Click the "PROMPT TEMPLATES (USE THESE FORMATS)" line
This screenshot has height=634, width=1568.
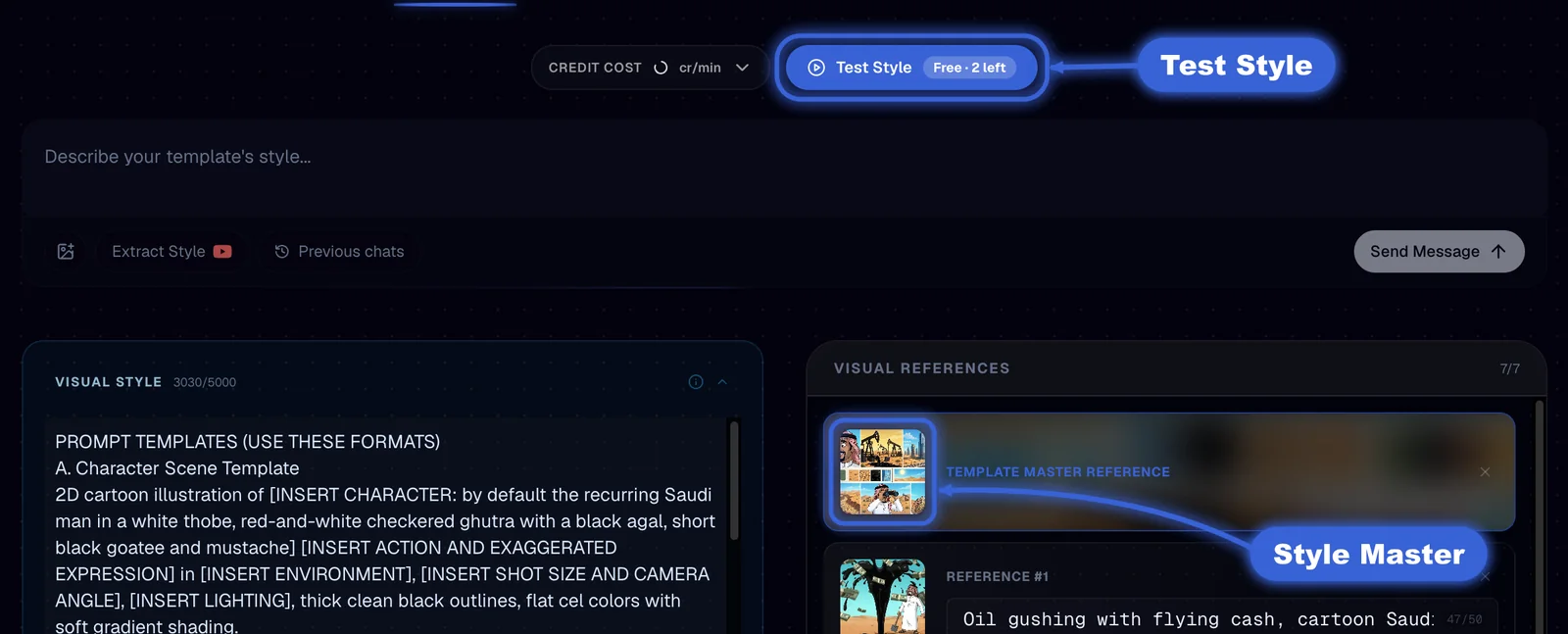pos(248,442)
